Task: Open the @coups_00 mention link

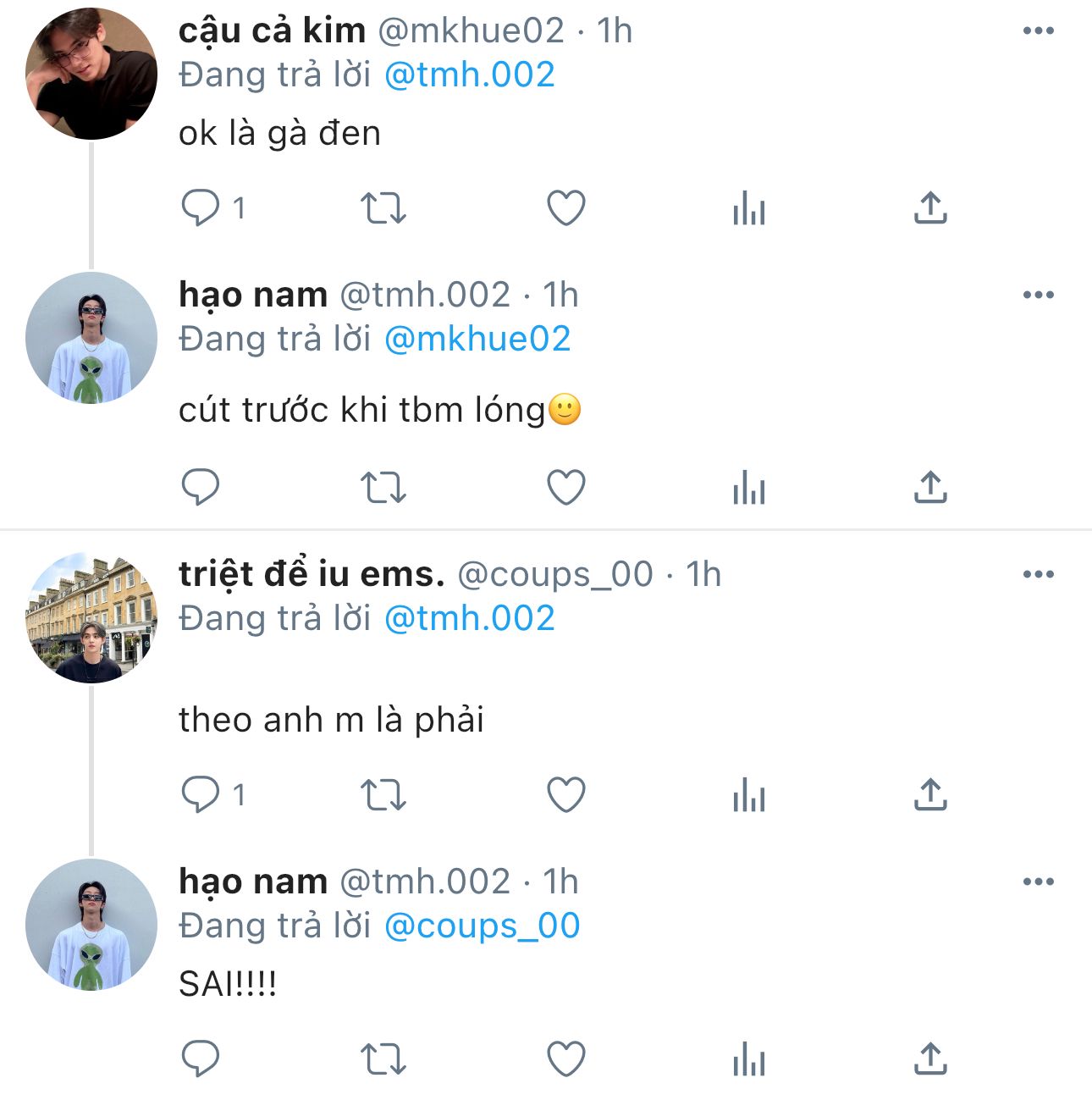Action: pos(482,926)
